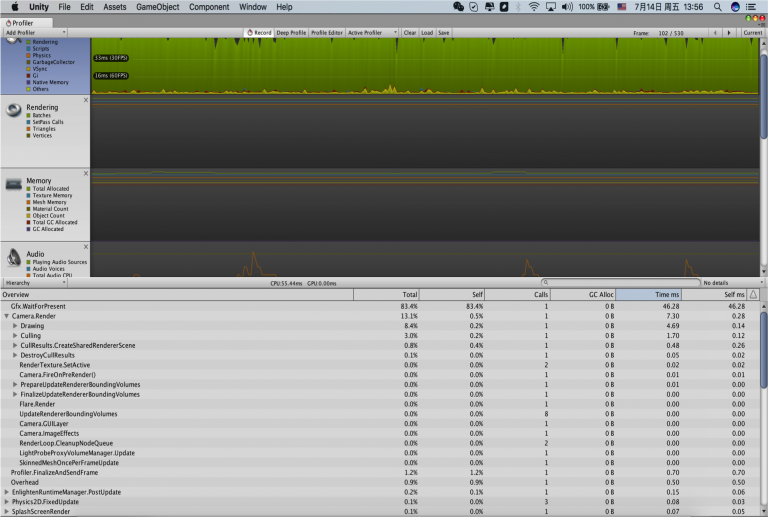Click the Clear button
The height and width of the screenshot is (517, 768).
(409, 33)
